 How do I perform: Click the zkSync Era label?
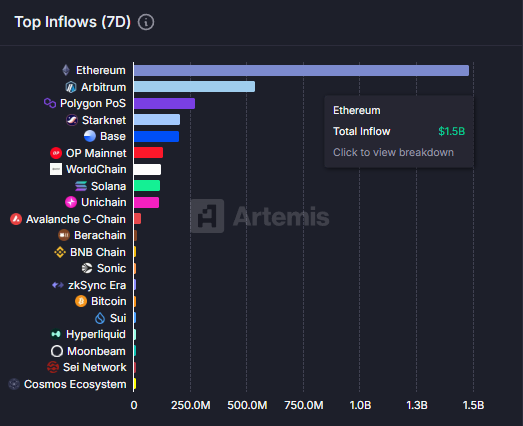(x=97, y=285)
